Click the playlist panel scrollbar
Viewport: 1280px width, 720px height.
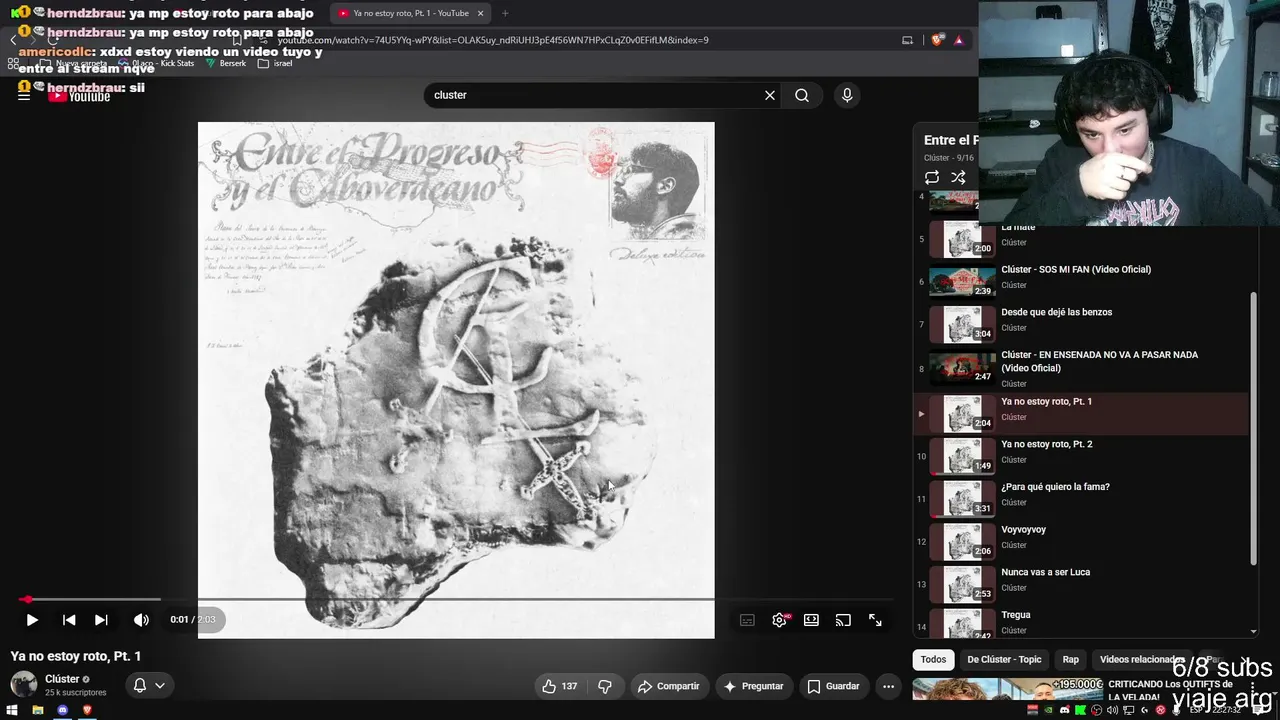[x=1254, y=430]
